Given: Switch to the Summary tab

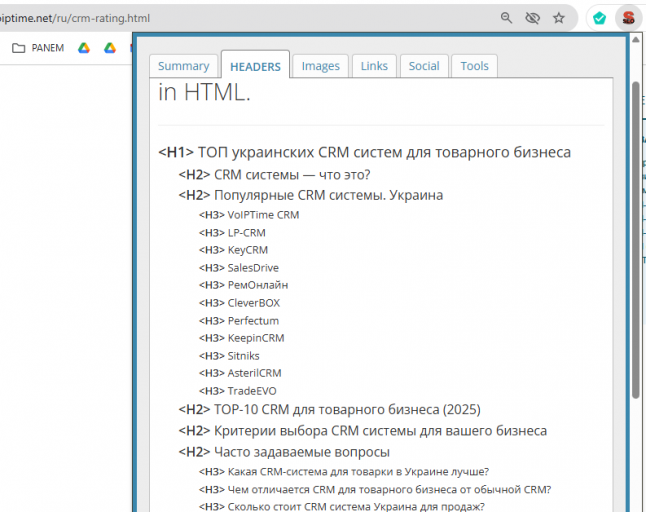Looking at the screenshot, I should (184, 66).
